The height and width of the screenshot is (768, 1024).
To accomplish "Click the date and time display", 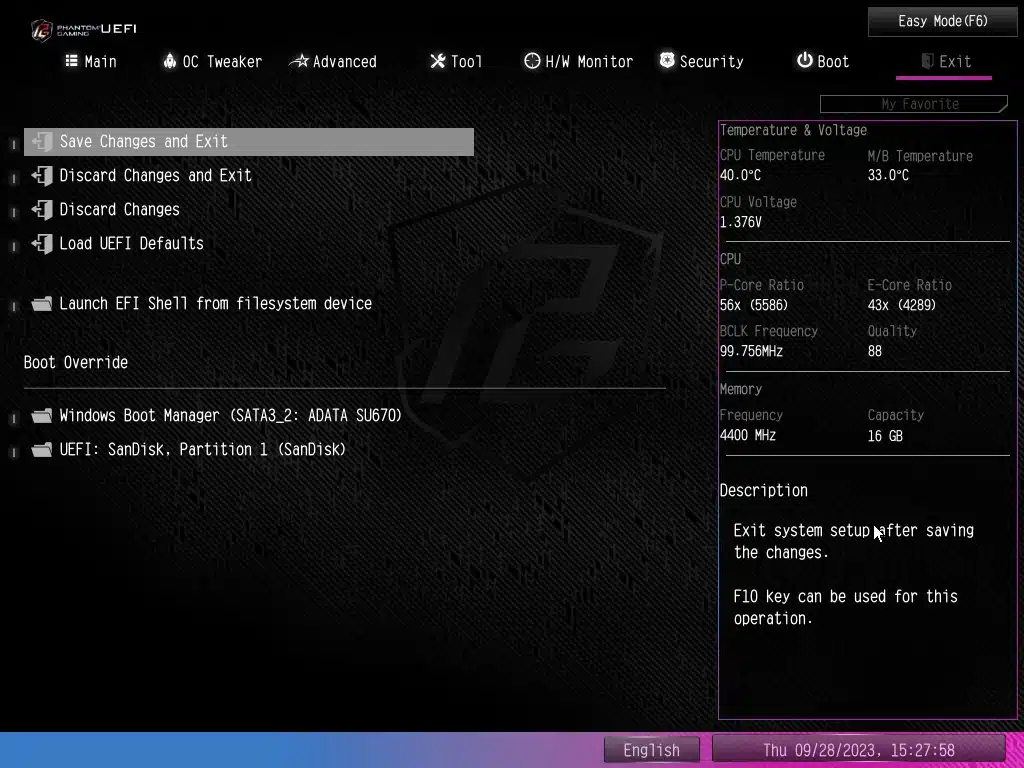I will pos(858,750).
